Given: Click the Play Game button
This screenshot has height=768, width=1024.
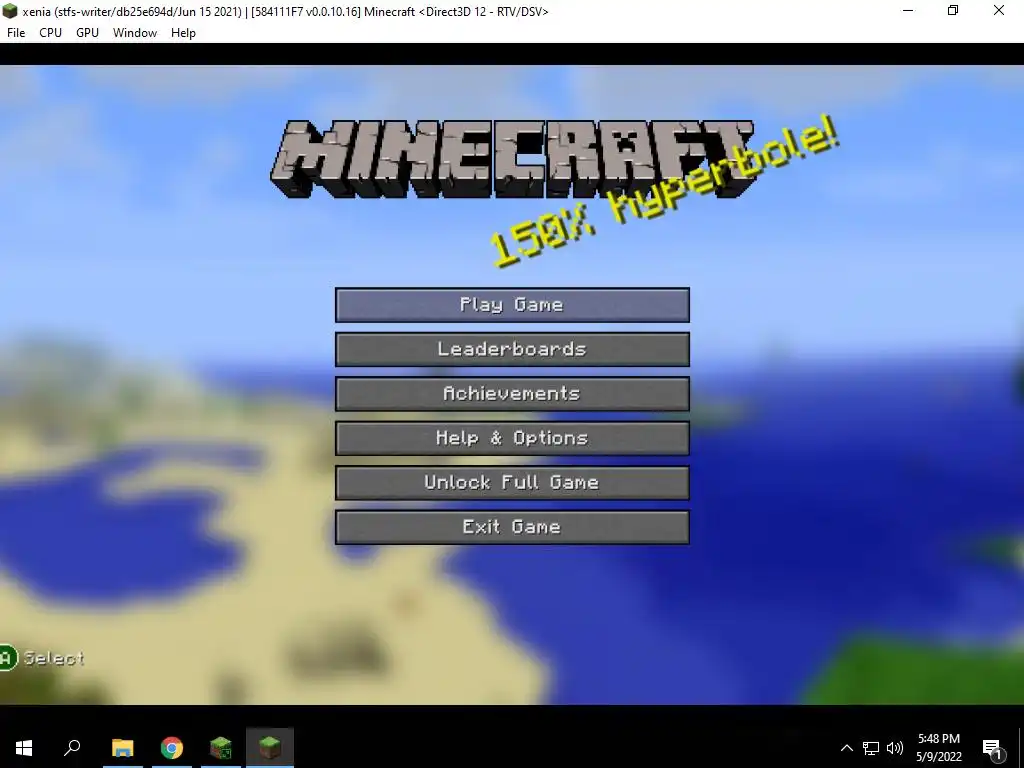Looking at the screenshot, I should (x=512, y=305).
